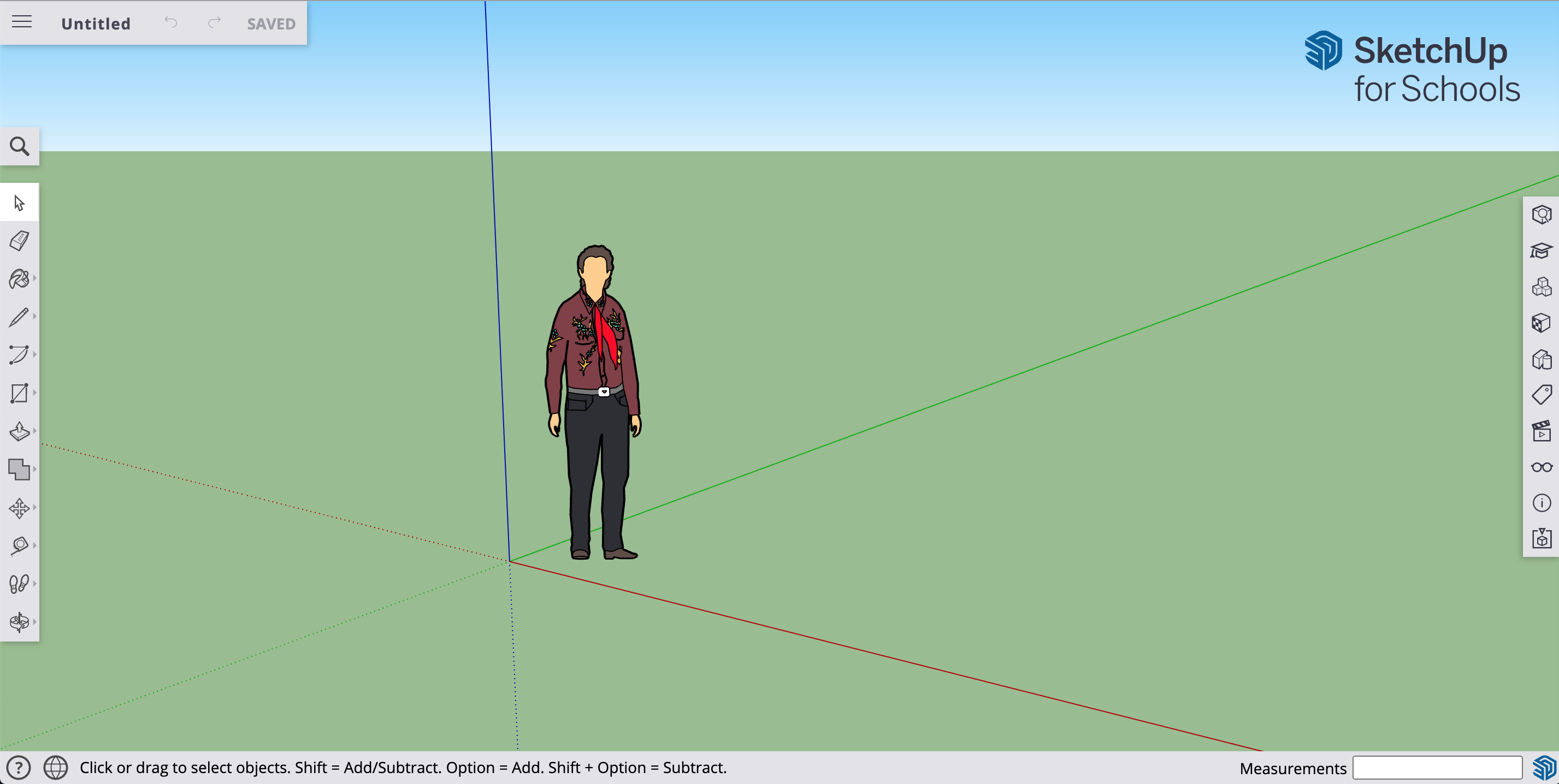The height and width of the screenshot is (784, 1559).
Task: Expand the Line tool flyout arrow
Action: click(x=35, y=316)
